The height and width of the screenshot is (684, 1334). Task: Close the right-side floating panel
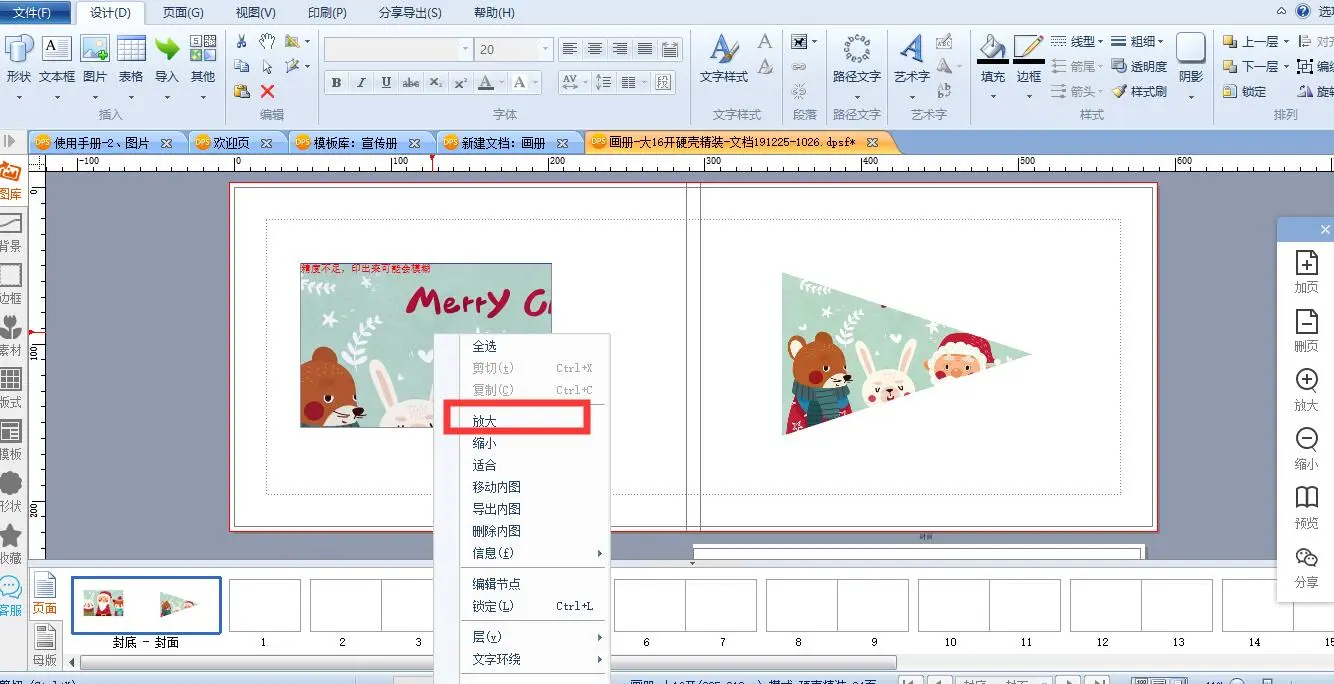(x=1325, y=230)
